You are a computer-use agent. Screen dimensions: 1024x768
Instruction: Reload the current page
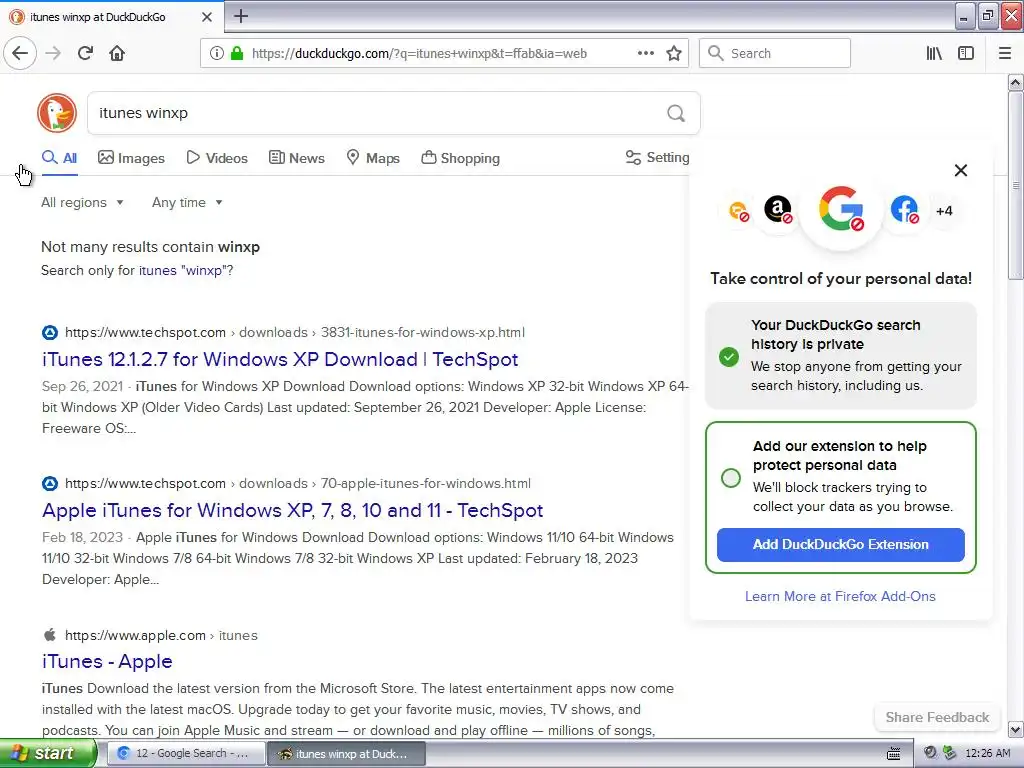pos(85,53)
